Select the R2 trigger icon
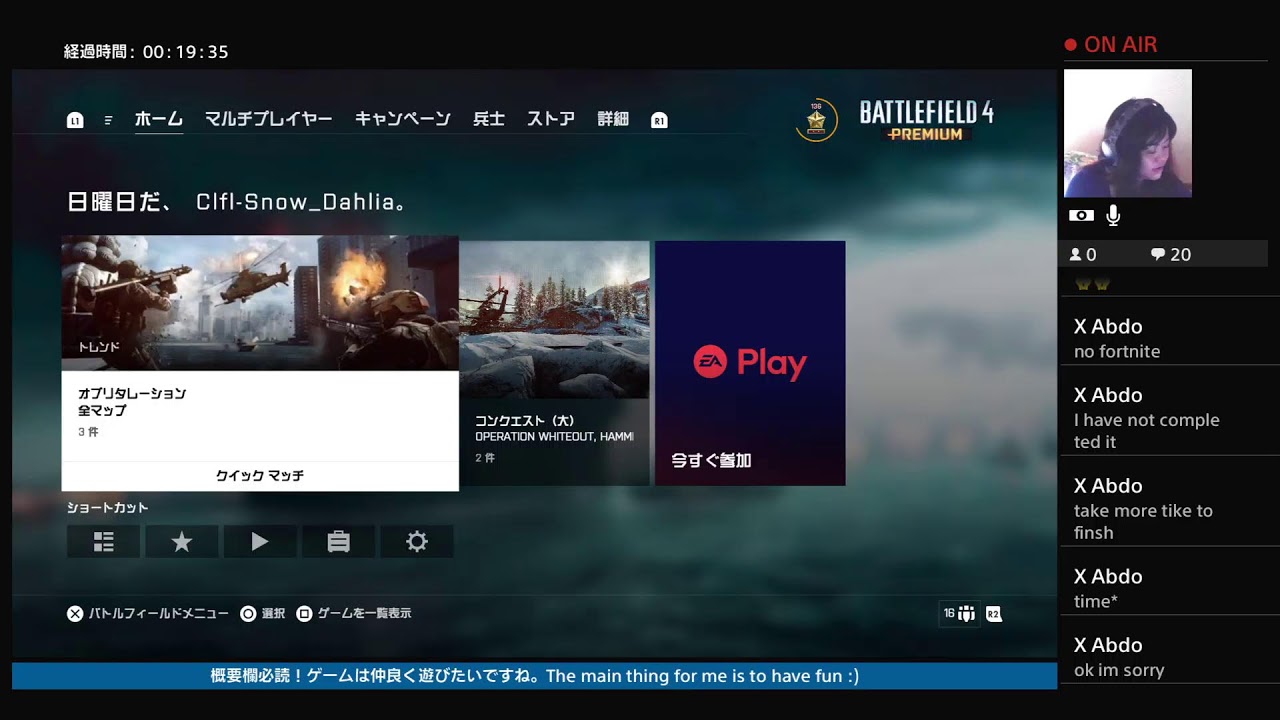Screen dimensions: 1280x720 coord(993,613)
